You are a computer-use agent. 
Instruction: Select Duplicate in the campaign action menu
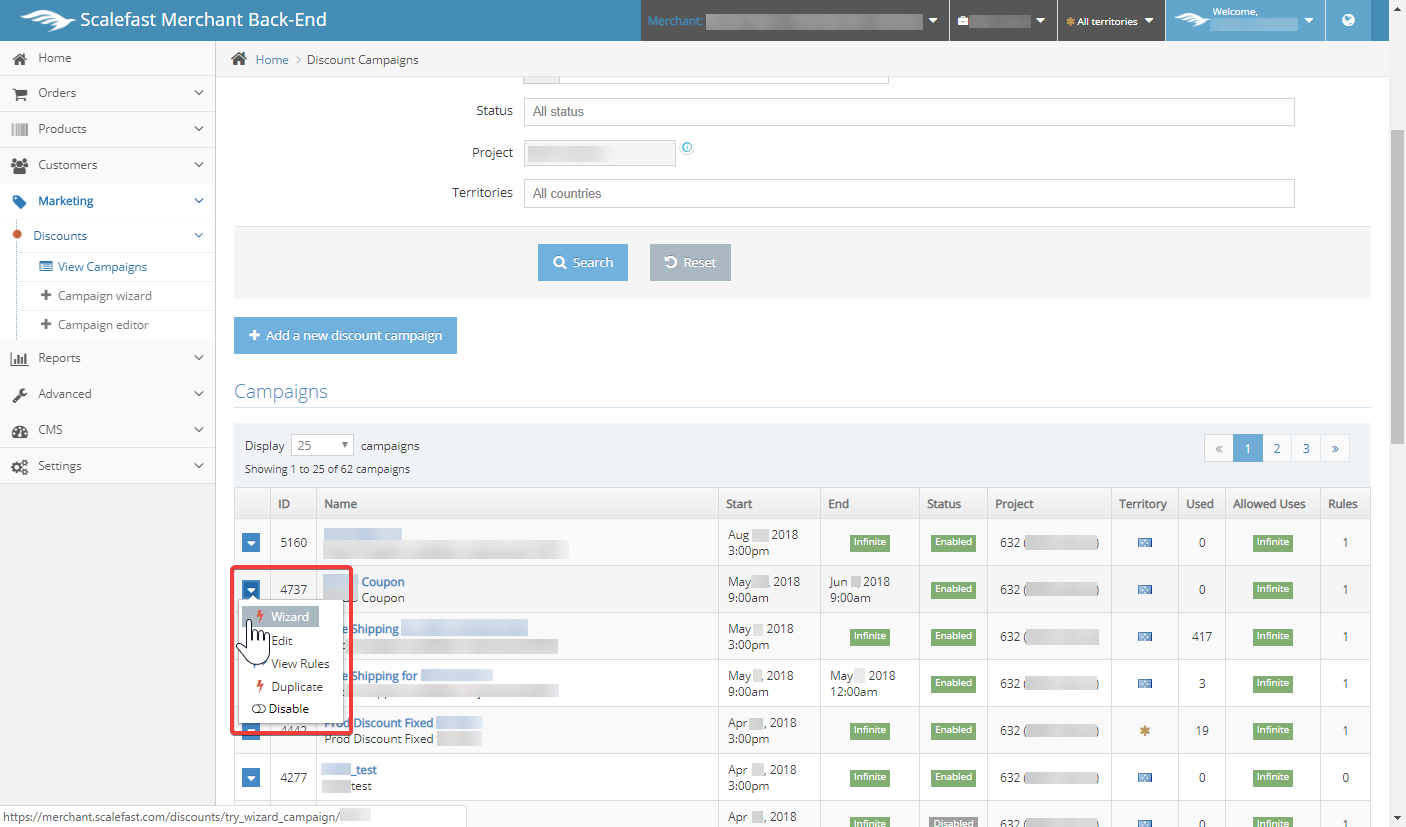click(x=296, y=687)
